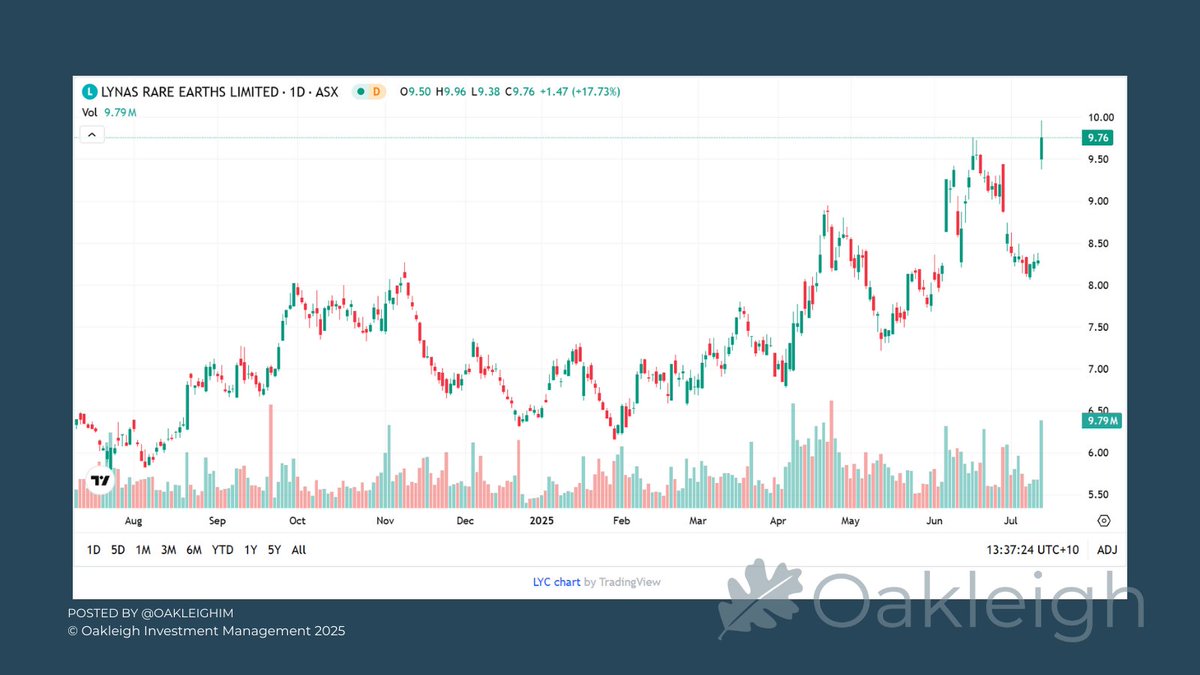Click the Vol 9.79M indicator legend
The width and height of the screenshot is (1200, 675).
pyautogui.click(x=109, y=113)
